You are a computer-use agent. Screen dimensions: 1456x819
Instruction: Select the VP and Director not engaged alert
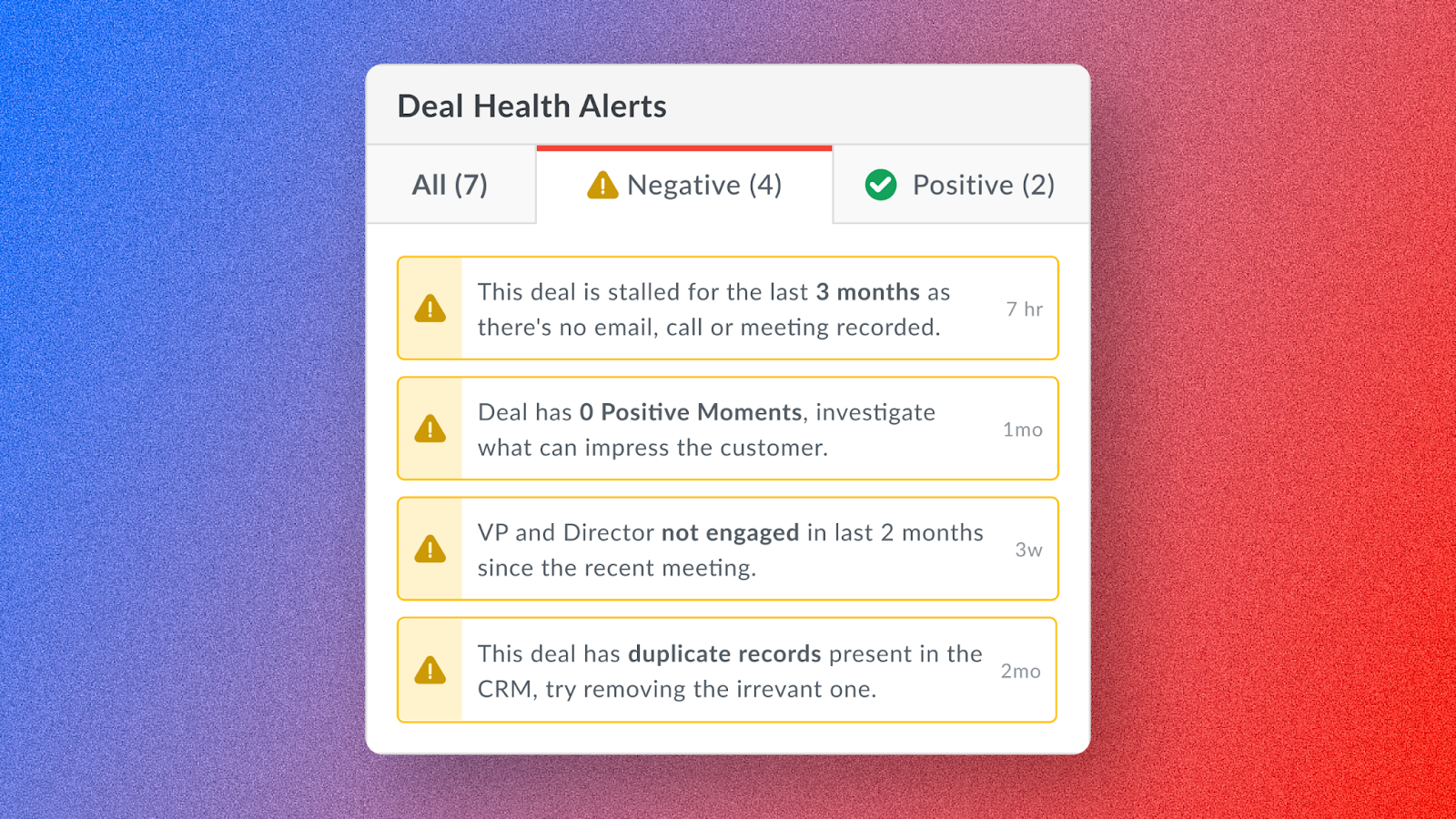point(730,550)
